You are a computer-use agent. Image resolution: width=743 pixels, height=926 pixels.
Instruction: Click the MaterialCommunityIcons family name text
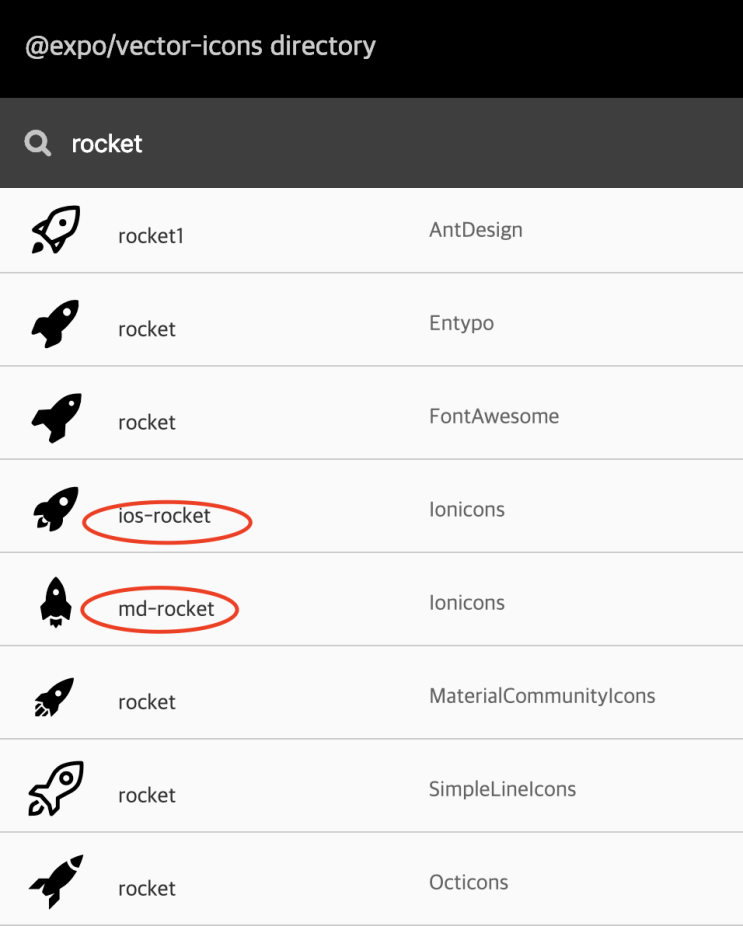[x=542, y=695]
